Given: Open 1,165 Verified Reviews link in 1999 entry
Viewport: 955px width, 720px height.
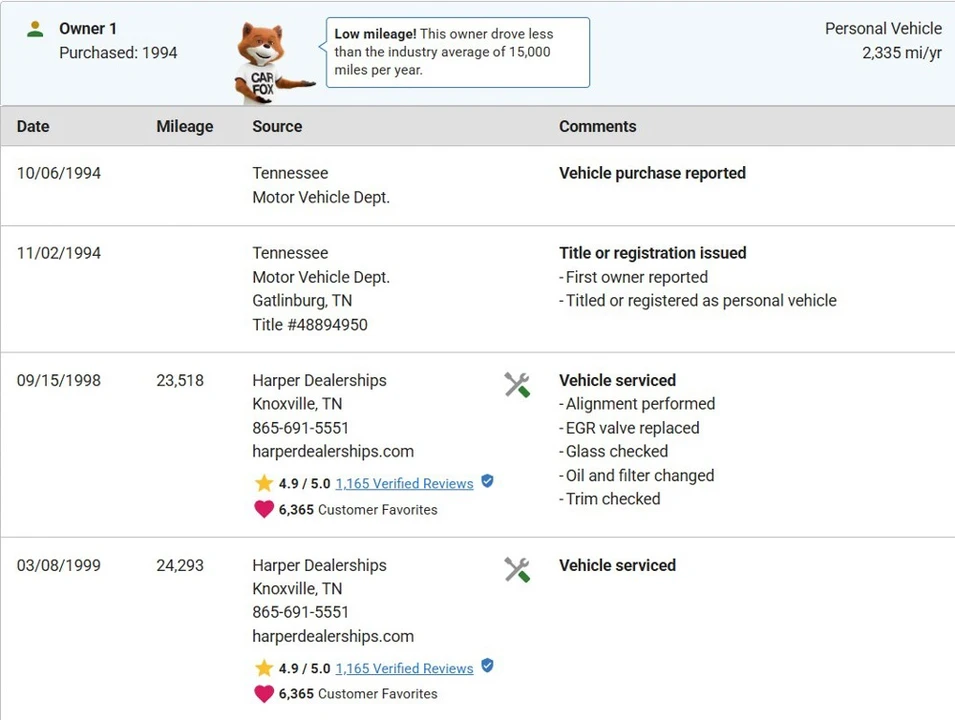Looking at the screenshot, I should click(404, 668).
